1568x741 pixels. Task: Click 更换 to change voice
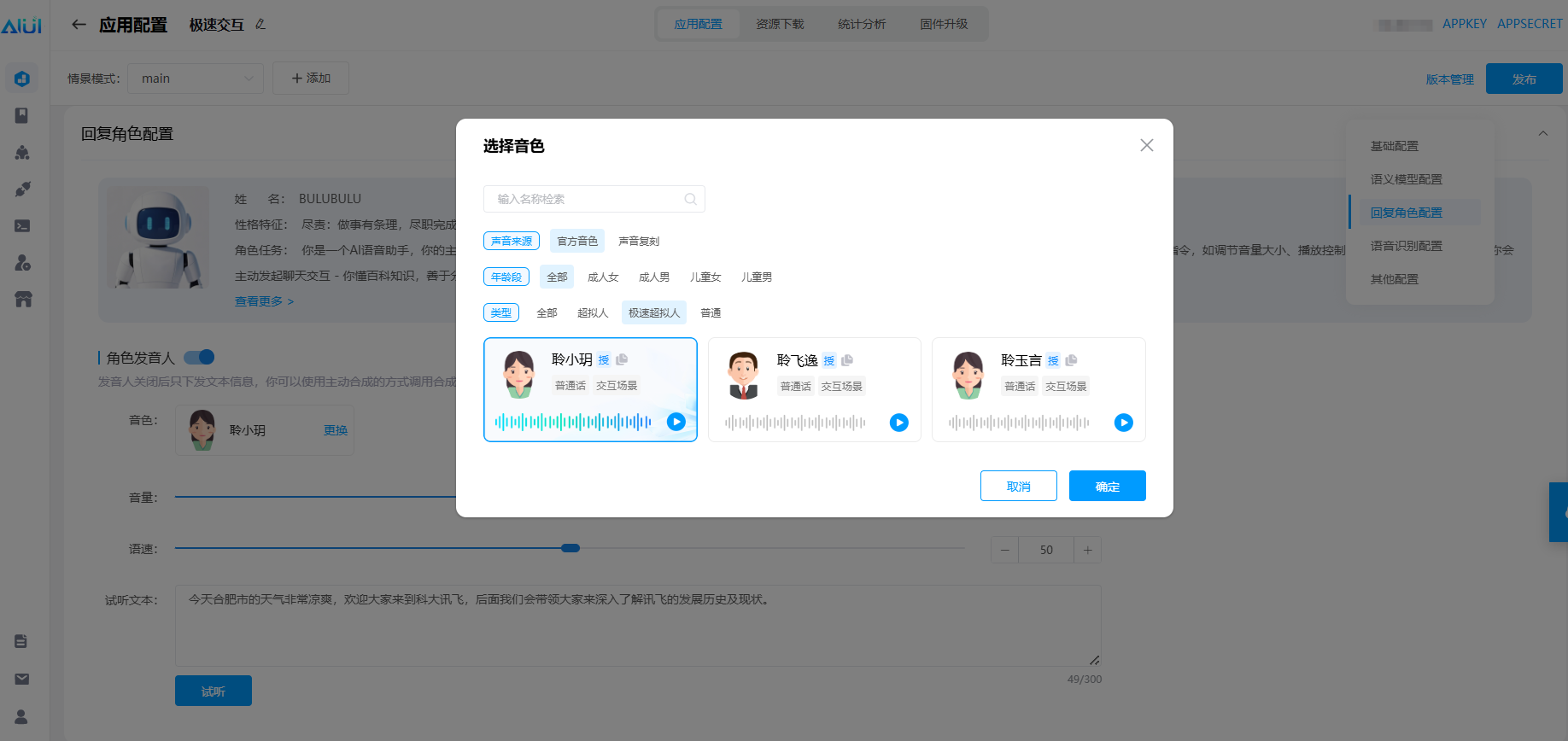(x=336, y=430)
